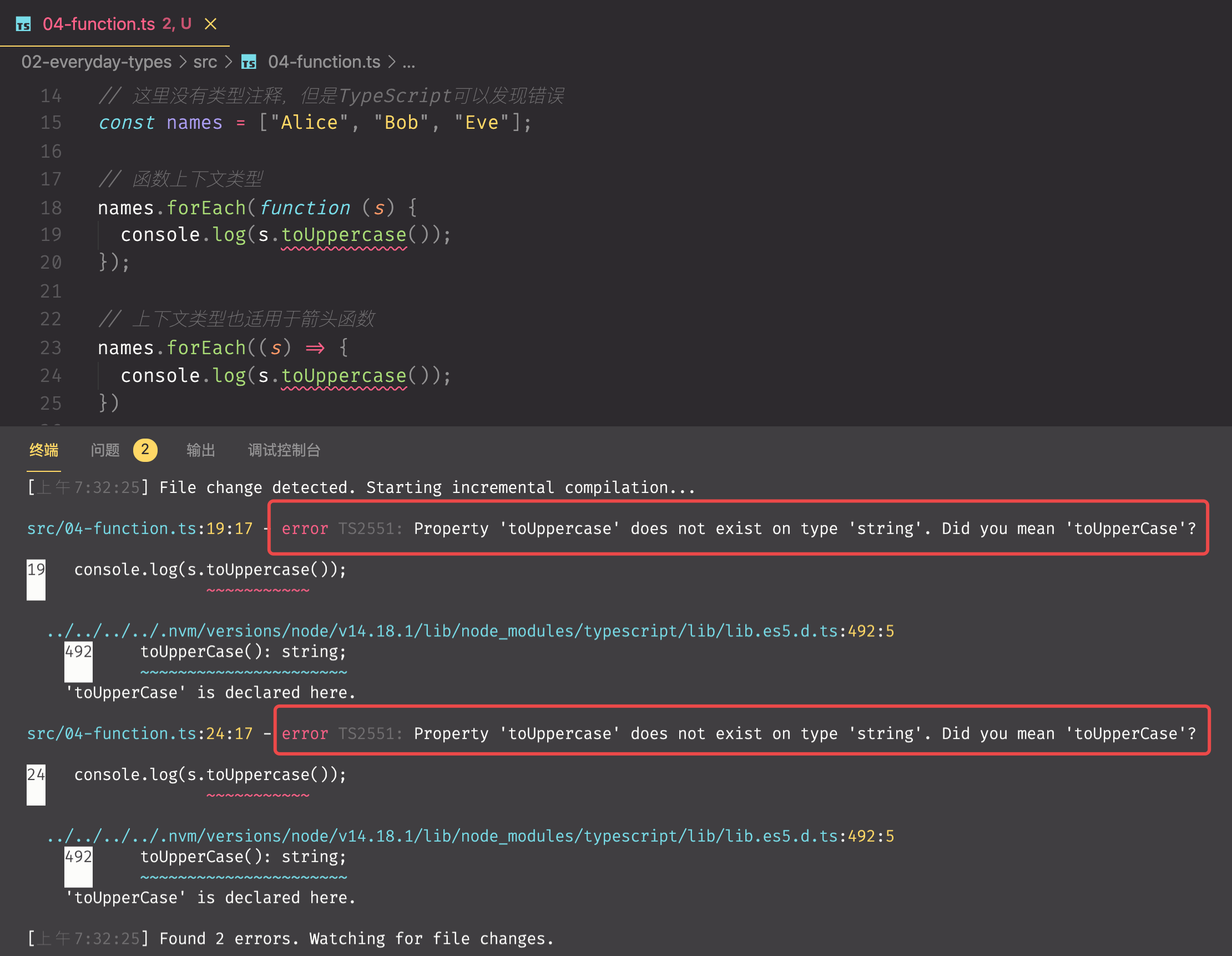The width and height of the screenshot is (1232, 956).
Task: Click first "'toUpperCase' is declared here." line
Action: point(210,692)
